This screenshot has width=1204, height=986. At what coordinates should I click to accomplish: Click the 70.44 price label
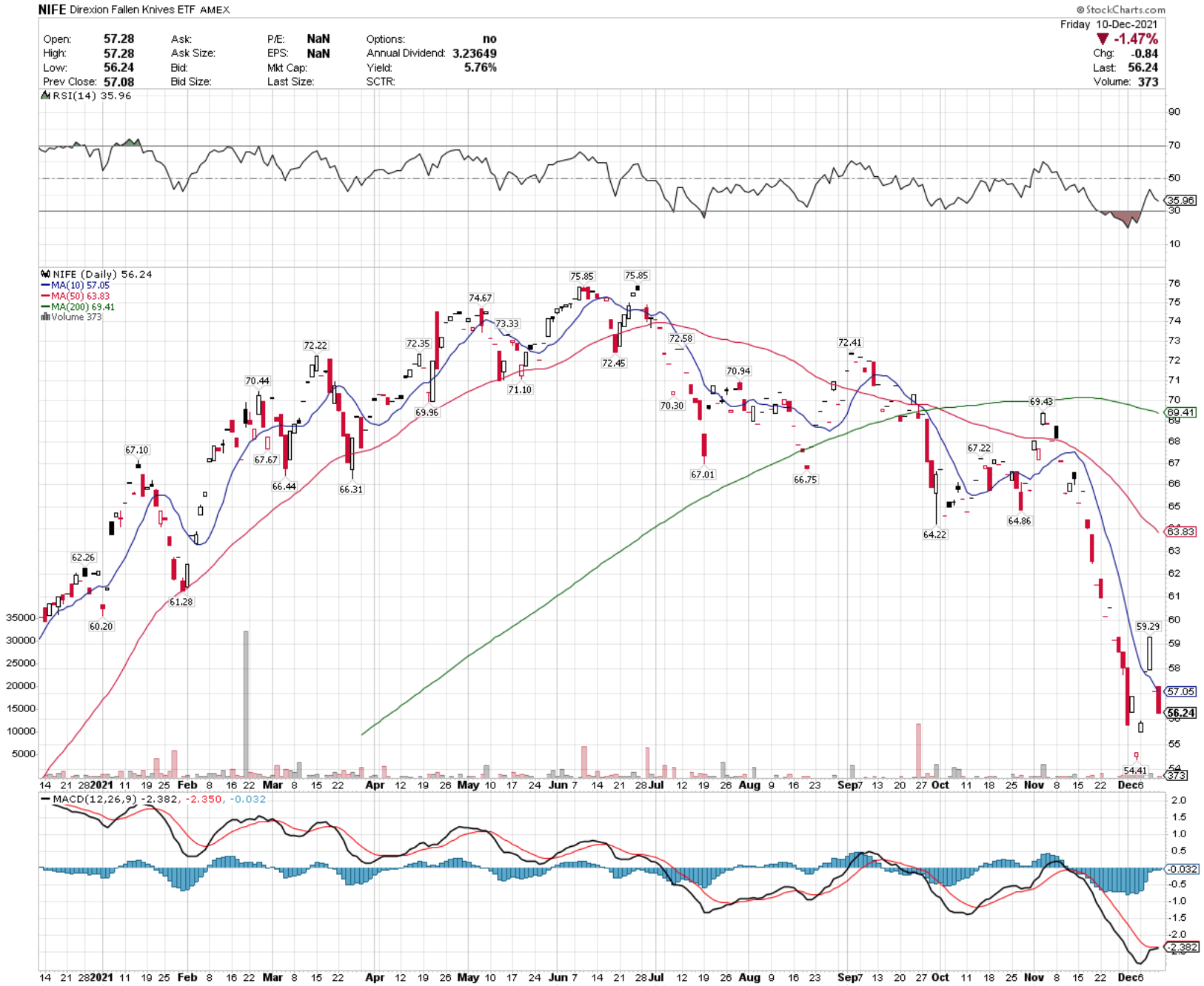(257, 380)
